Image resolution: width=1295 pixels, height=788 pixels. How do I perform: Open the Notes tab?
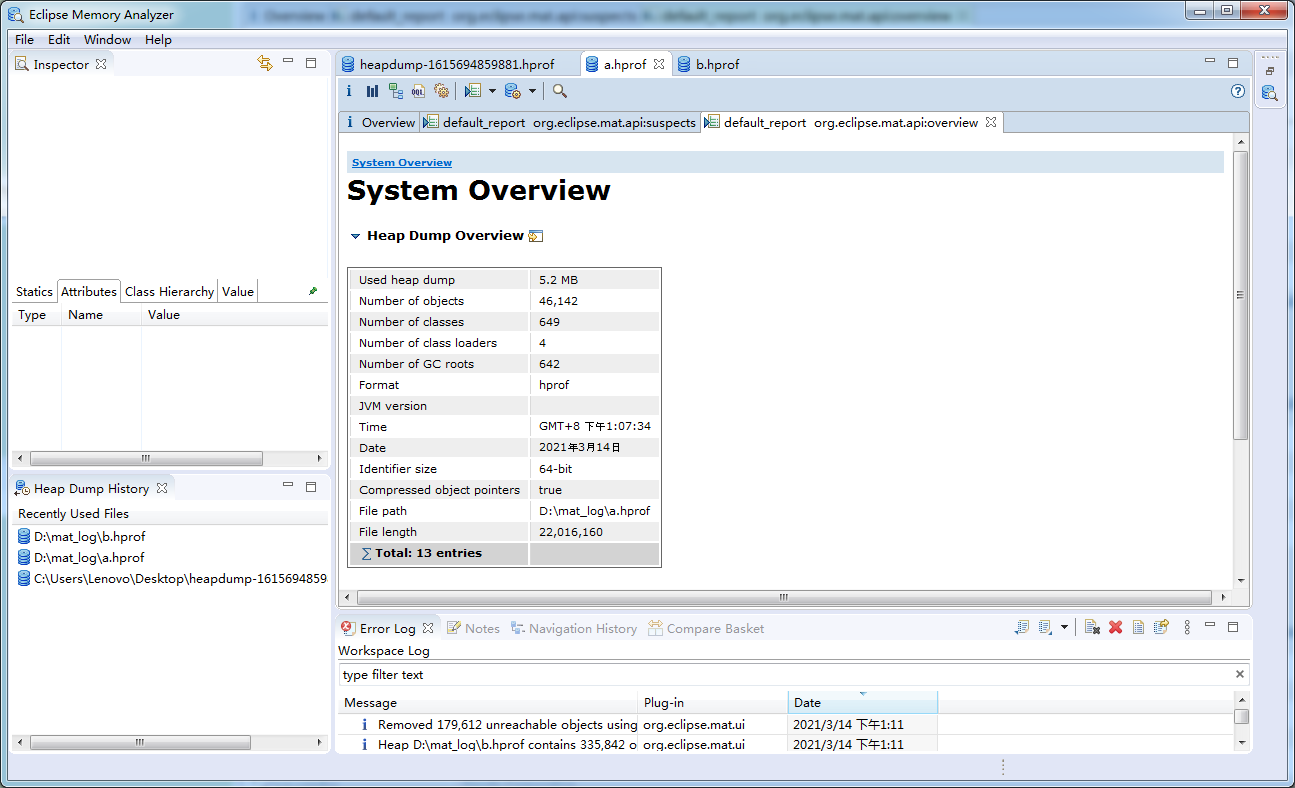click(x=473, y=628)
